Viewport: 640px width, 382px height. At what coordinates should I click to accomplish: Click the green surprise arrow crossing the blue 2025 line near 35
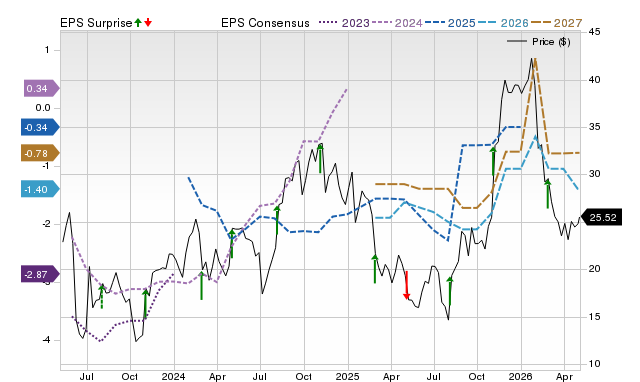pyautogui.click(x=493, y=162)
